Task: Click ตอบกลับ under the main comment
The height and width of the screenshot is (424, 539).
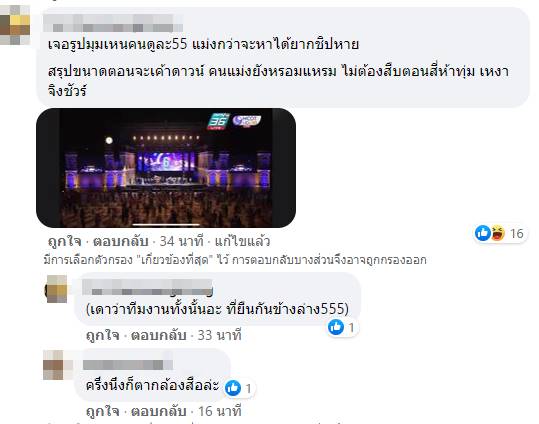Action: click(121, 241)
